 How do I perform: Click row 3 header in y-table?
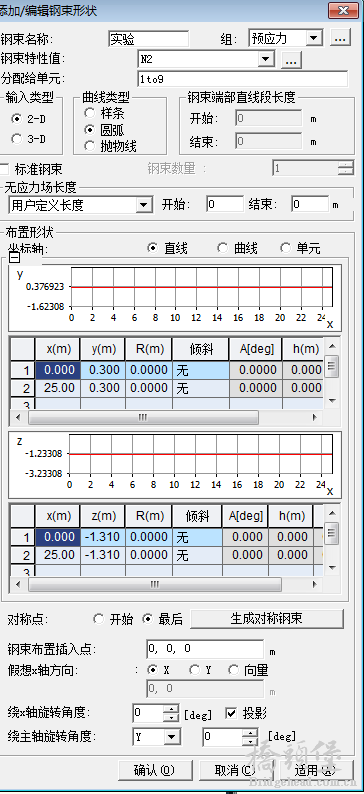coord(23,404)
